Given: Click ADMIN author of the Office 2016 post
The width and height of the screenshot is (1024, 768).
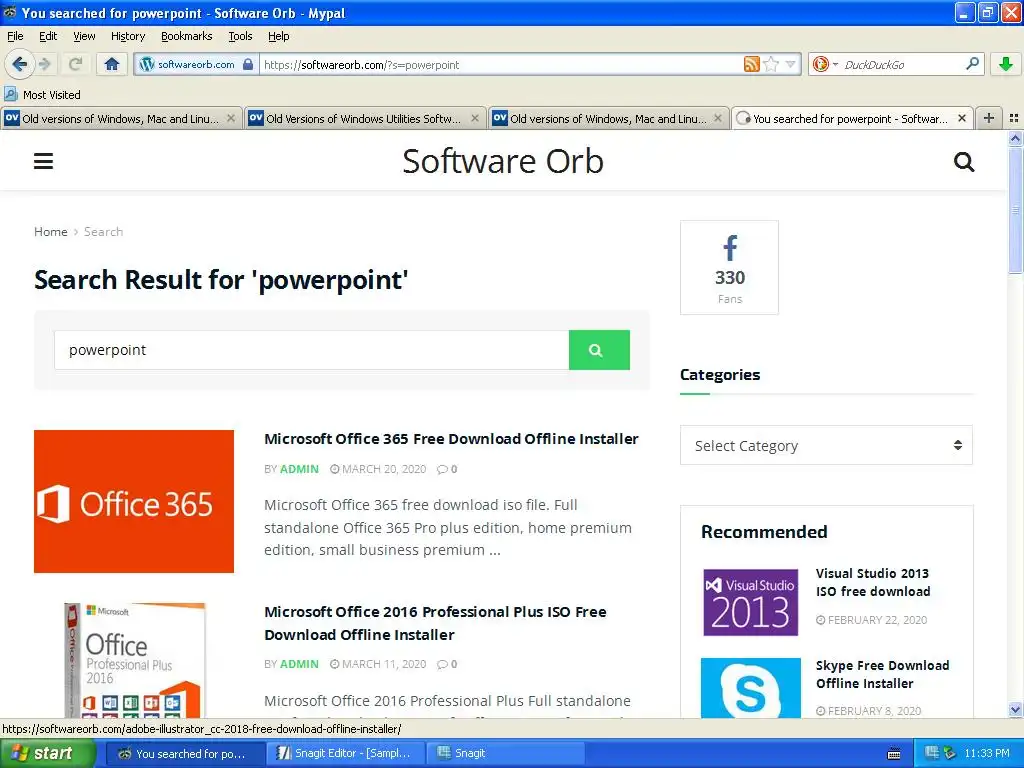Looking at the screenshot, I should click(x=299, y=664).
